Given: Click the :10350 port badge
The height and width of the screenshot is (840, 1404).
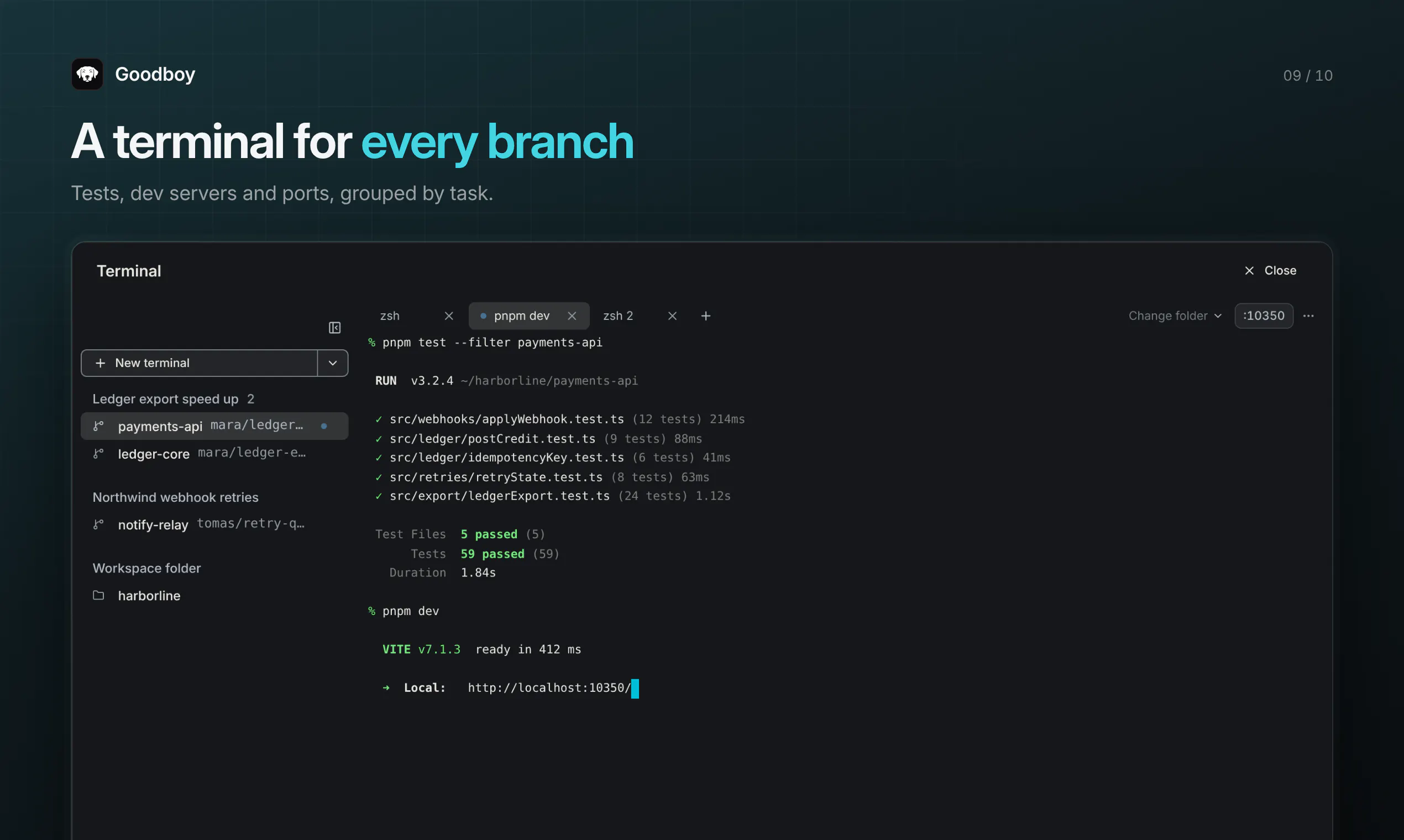Looking at the screenshot, I should [1264, 316].
